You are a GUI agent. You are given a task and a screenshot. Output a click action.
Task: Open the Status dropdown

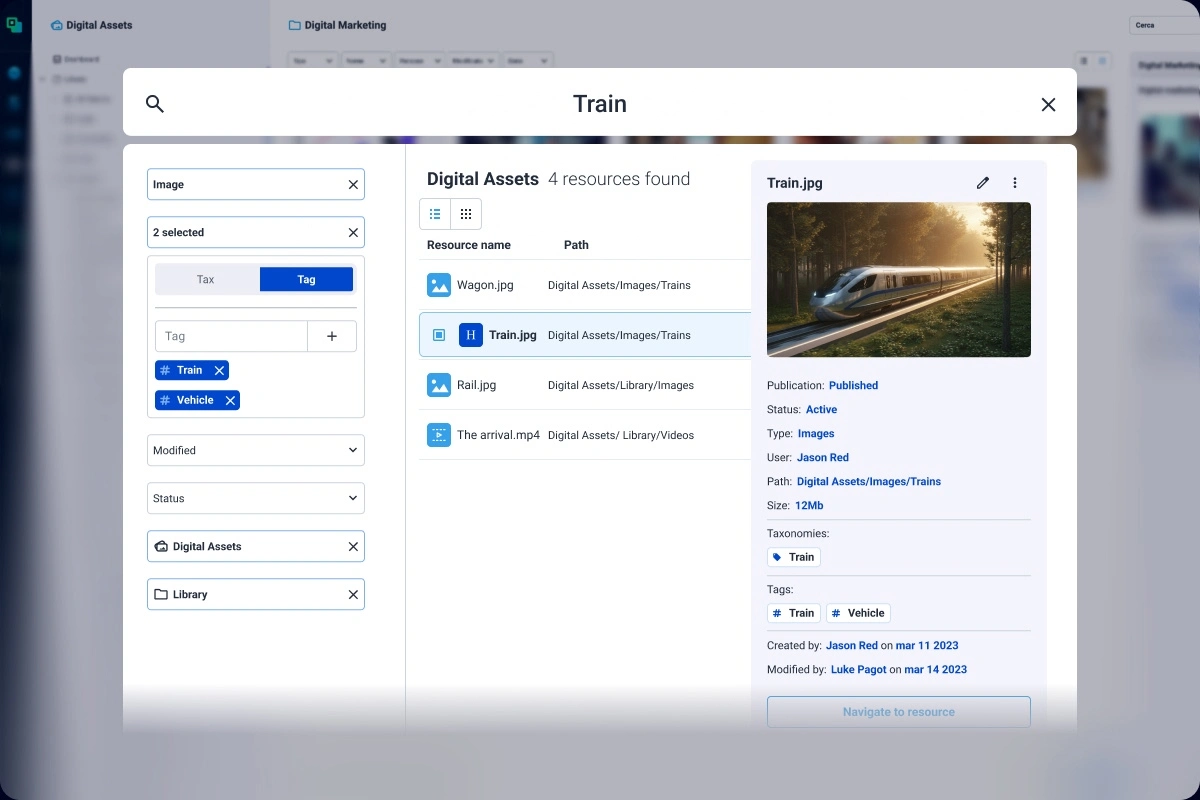pyautogui.click(x=256, y=499)
